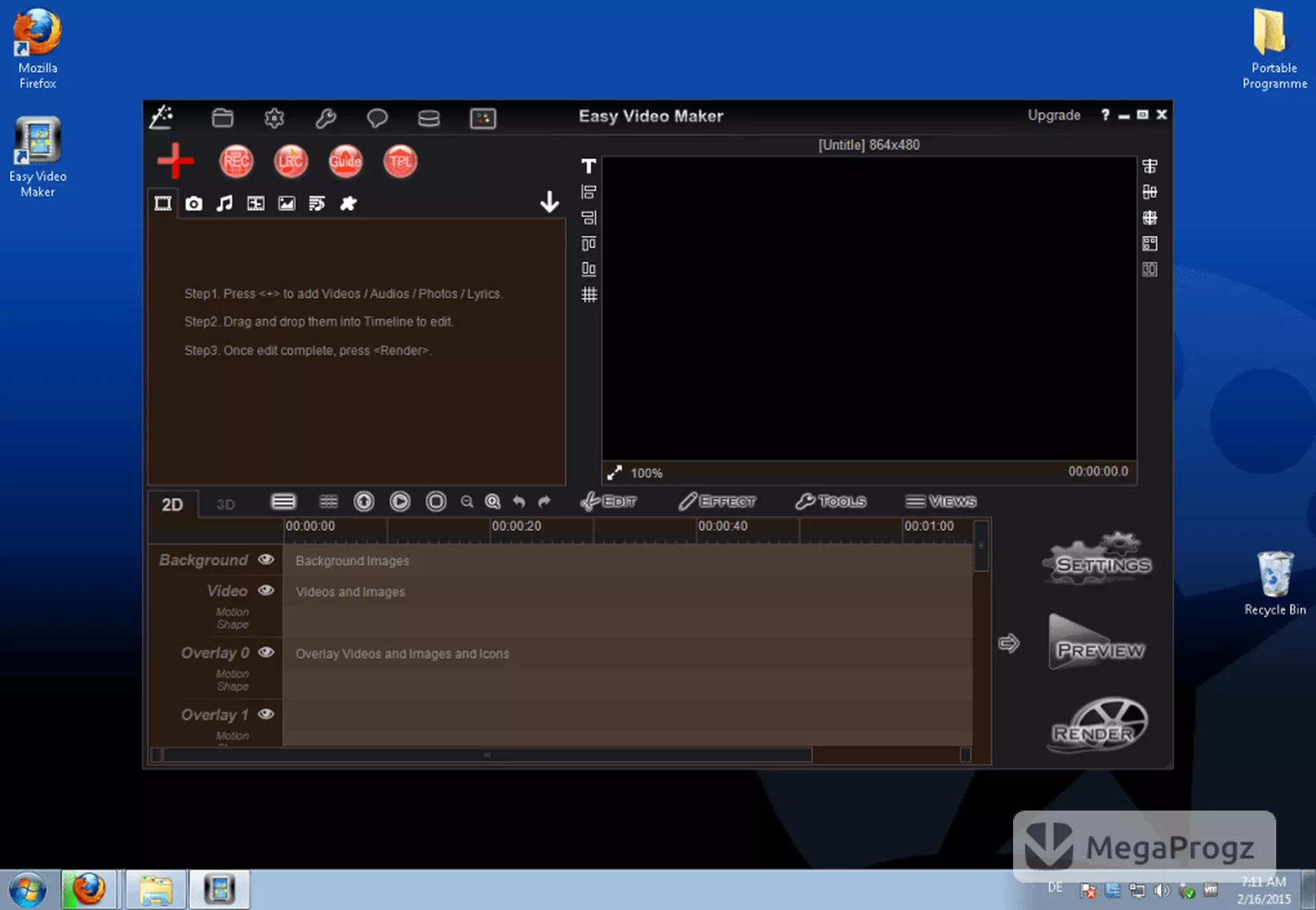Select the film frame media tab beside music note
Image resolution: width=1316 pixels, height=910 pixels.
[256, 204]
